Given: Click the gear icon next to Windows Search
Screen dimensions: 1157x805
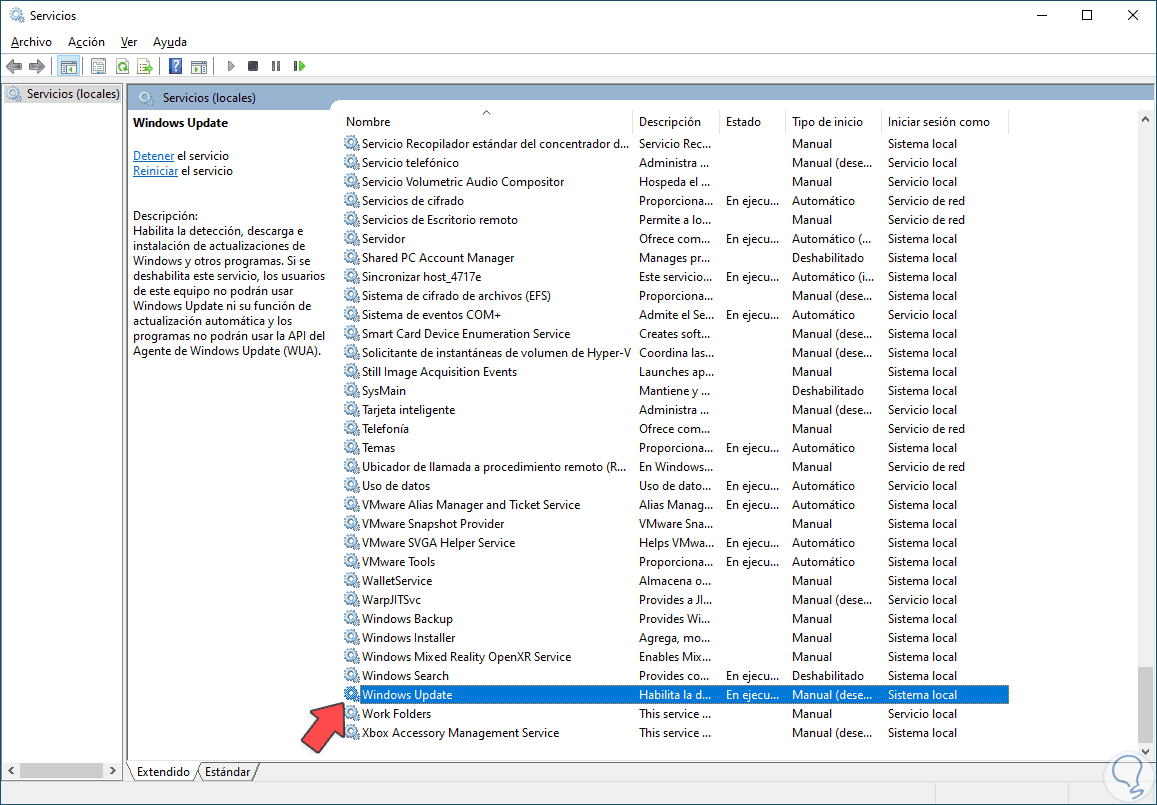Looking at the screenshot, I should click(x=352, y=675).
